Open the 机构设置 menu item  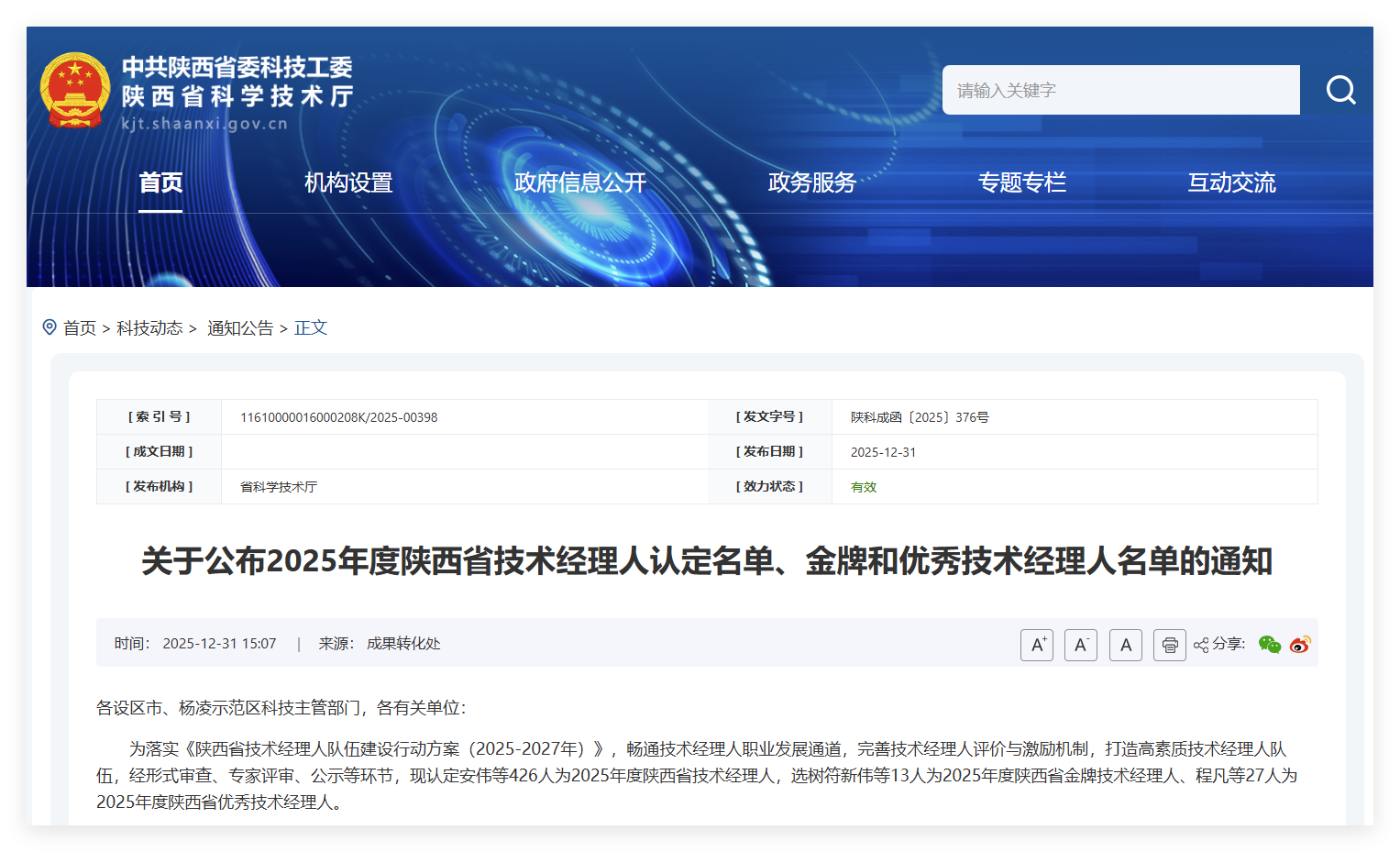tap(348, 183)
